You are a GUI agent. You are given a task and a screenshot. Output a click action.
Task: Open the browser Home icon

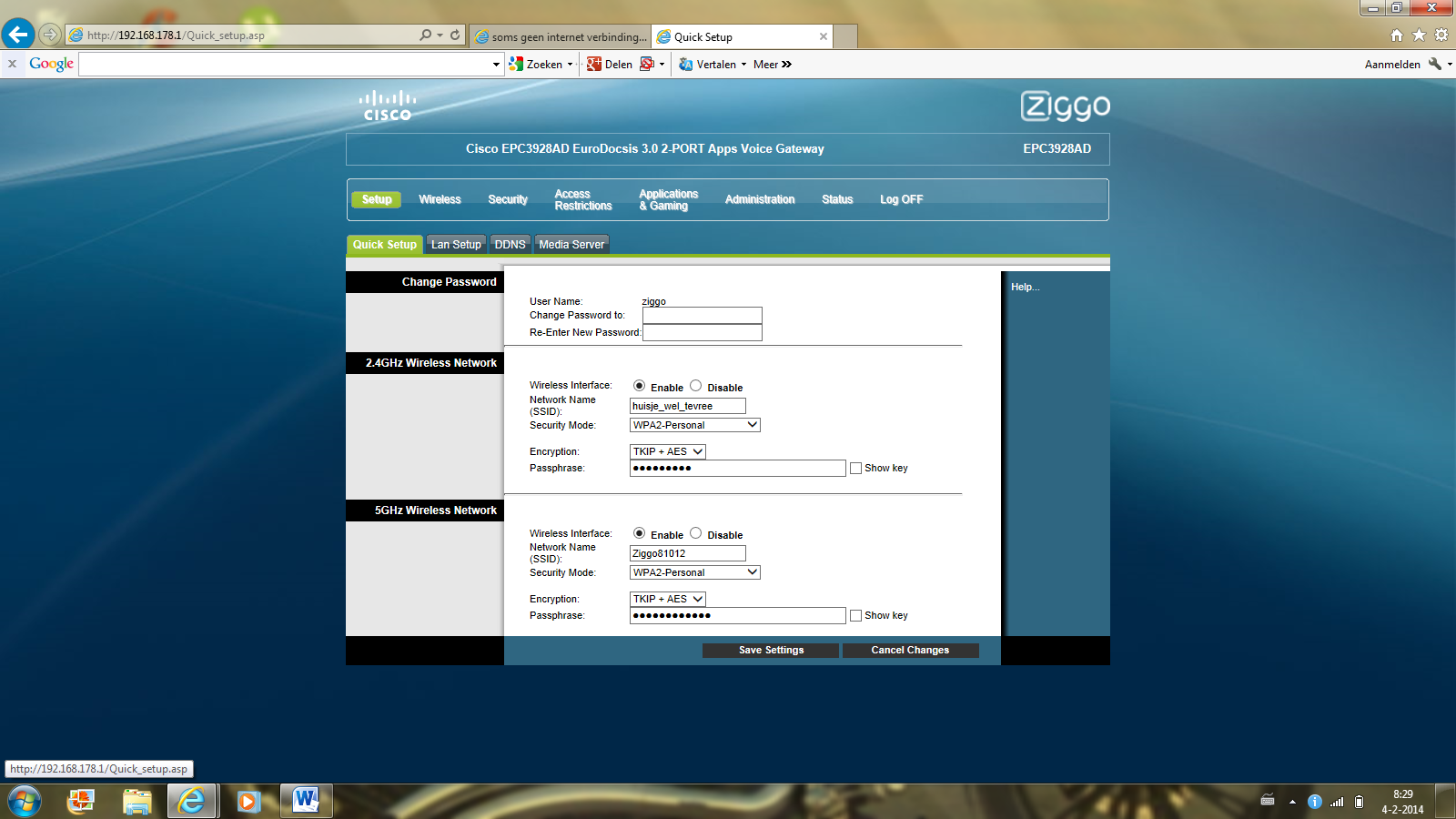[x=1397, y=35]
